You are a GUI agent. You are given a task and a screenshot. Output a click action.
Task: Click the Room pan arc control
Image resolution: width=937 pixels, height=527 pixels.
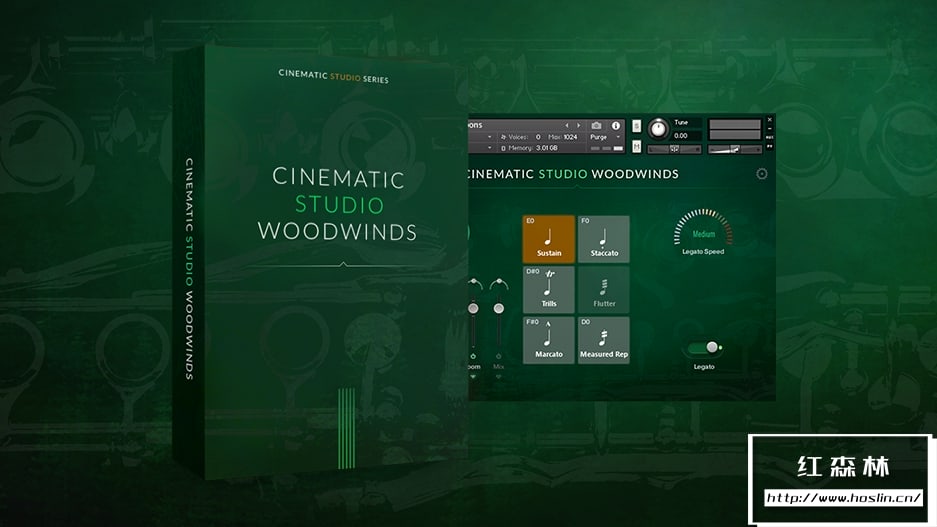point(474,283)
